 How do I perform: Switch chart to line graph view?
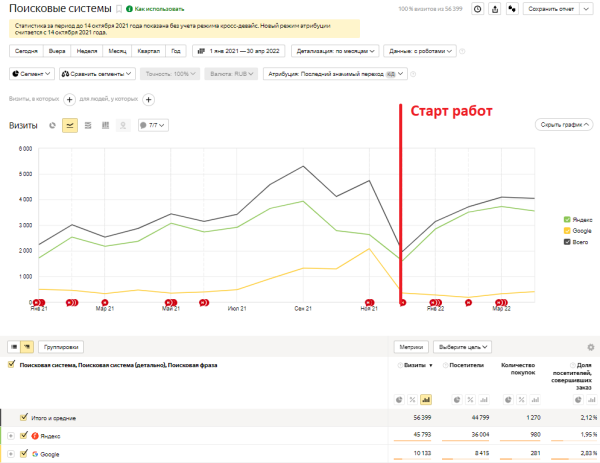coord(70,125)
